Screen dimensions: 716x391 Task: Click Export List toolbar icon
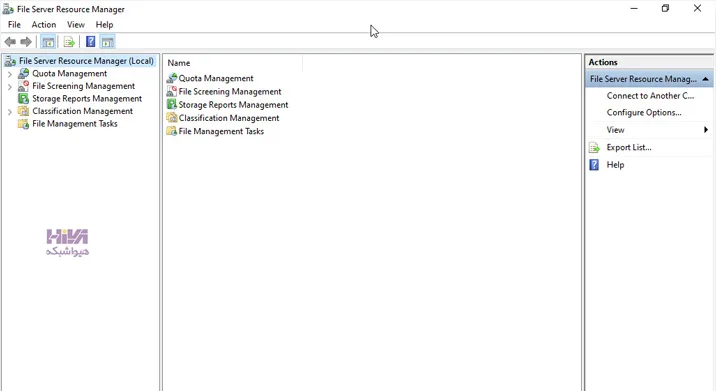click(x=69, y=42)
